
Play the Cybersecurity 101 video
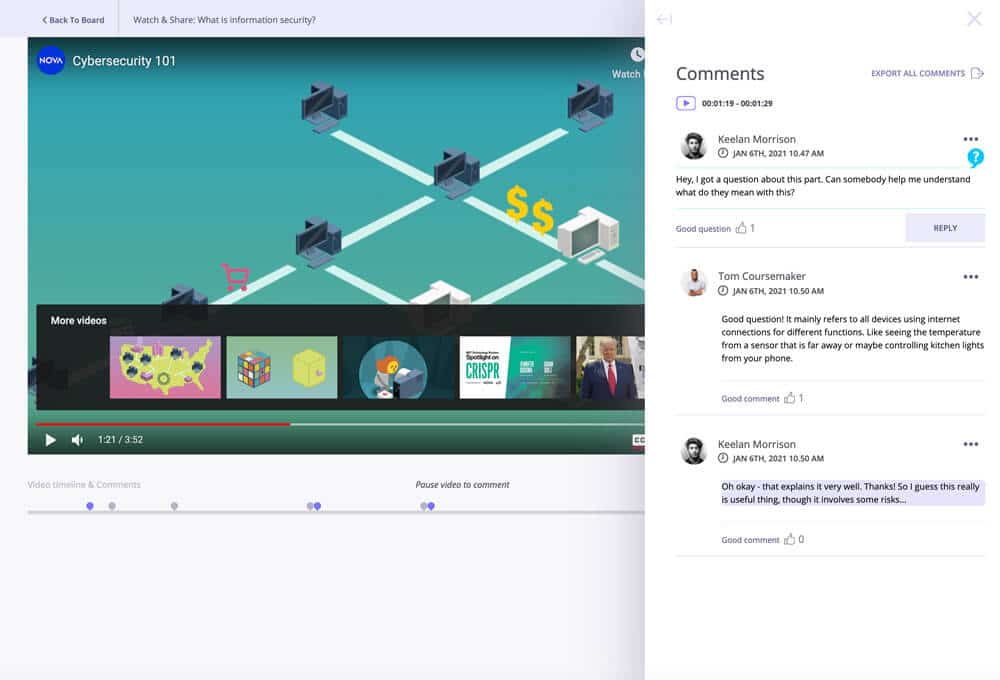tap(50, 440)
